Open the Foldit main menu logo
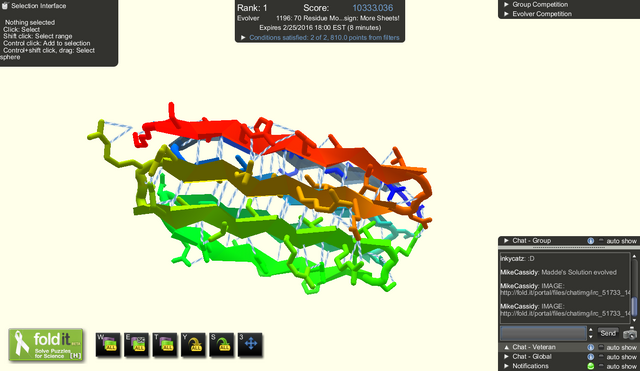This screenshot has height=371, width=640. (x=46, y=345)
